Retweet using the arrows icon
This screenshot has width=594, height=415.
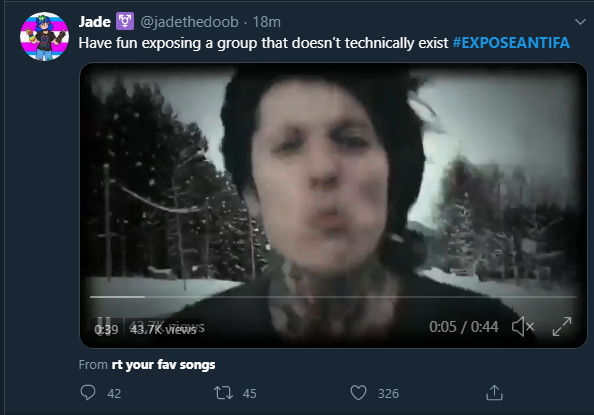click(x=224, y=393)
